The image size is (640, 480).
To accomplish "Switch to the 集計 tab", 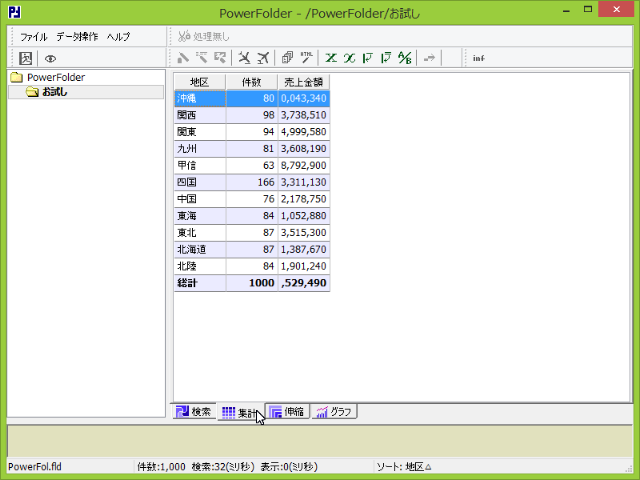I will [x=240, y=412].
